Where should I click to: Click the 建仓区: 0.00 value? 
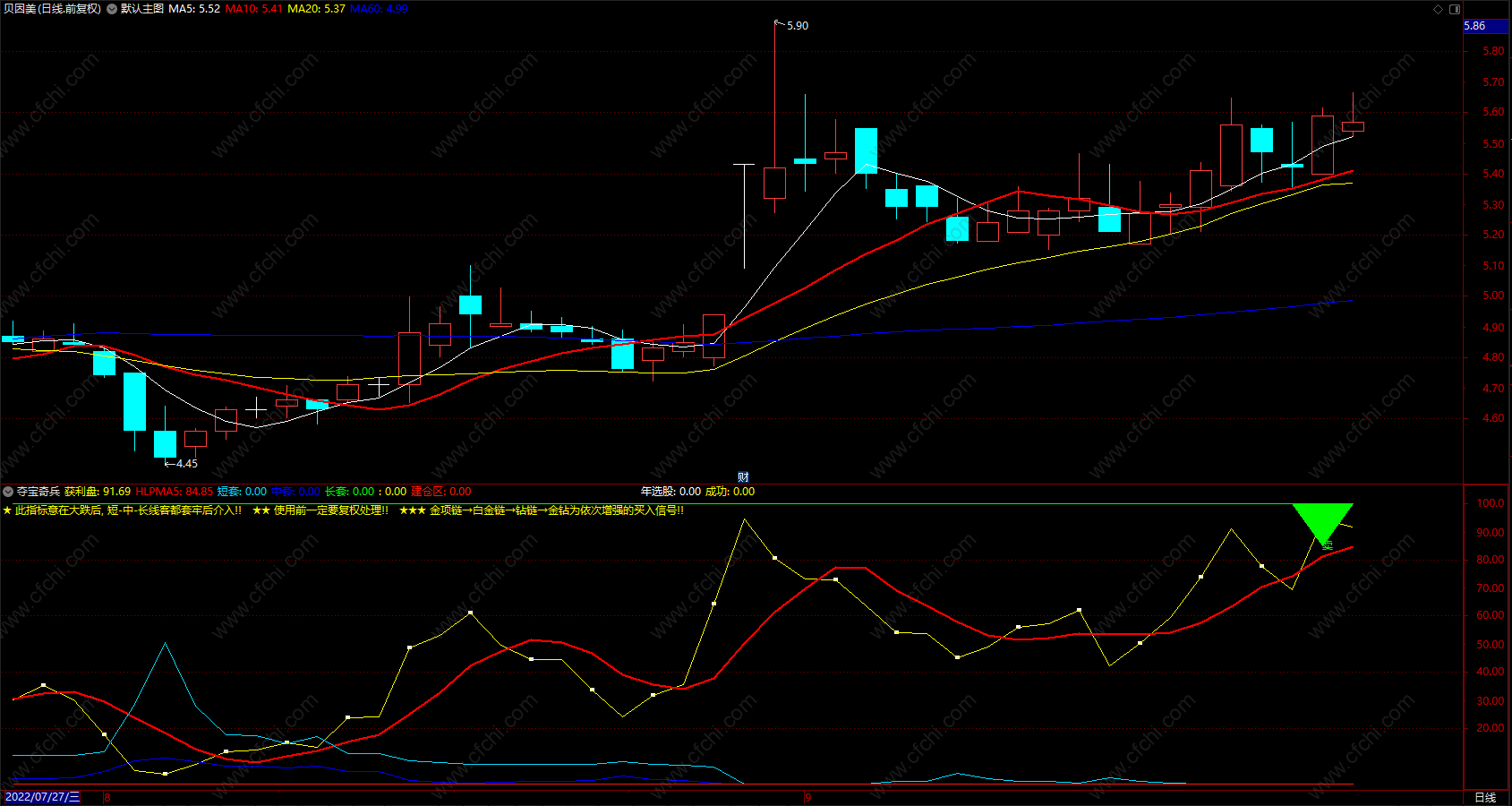(440, 492)
